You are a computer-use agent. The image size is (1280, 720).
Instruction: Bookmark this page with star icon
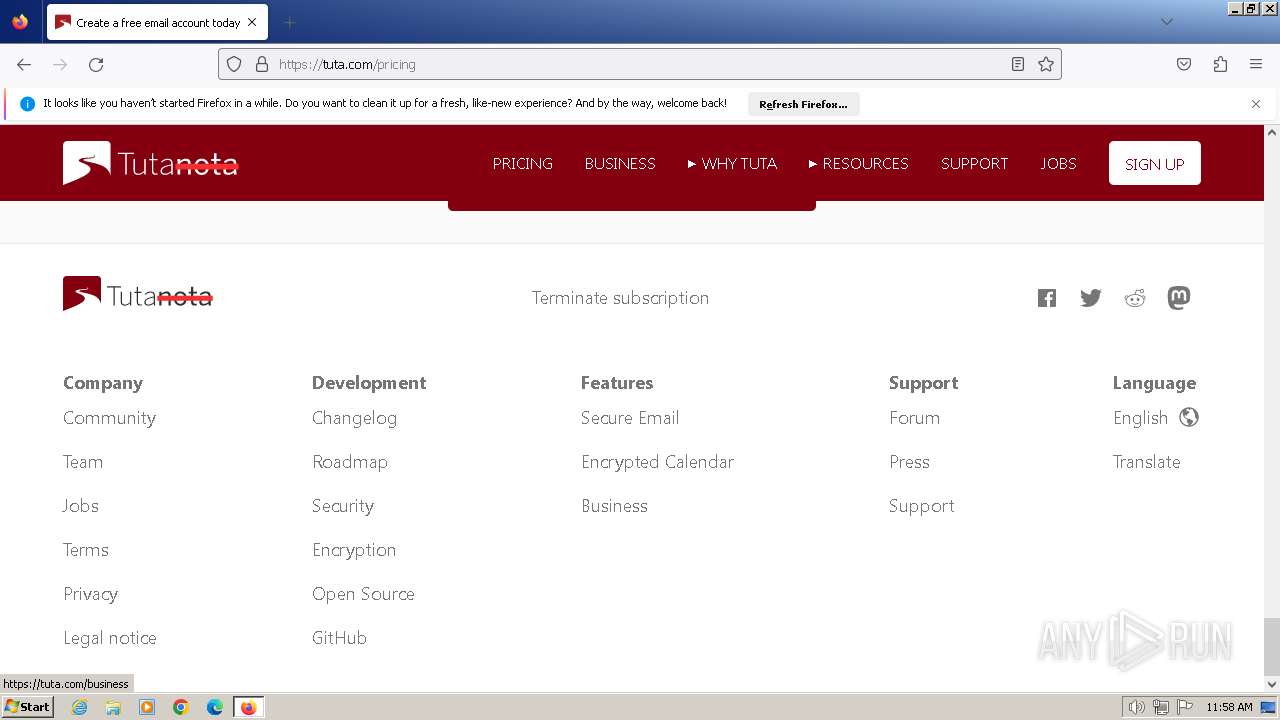coord(1046,64)
